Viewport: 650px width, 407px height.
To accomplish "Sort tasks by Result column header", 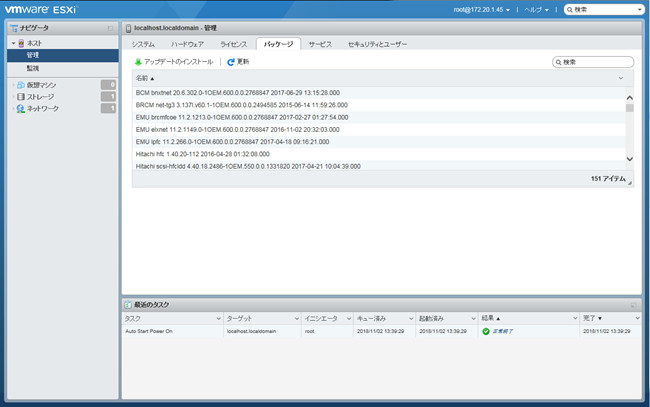I will point(490,318).
